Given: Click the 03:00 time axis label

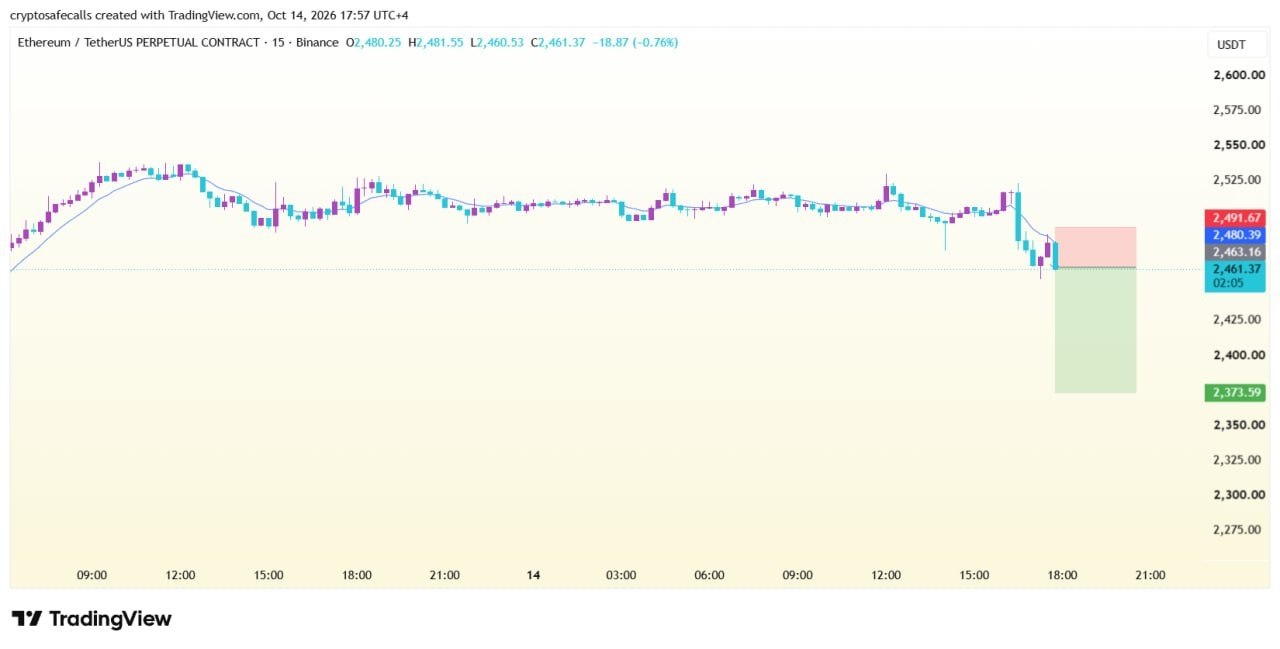Looking at the screenshot, I should [621, 575].
